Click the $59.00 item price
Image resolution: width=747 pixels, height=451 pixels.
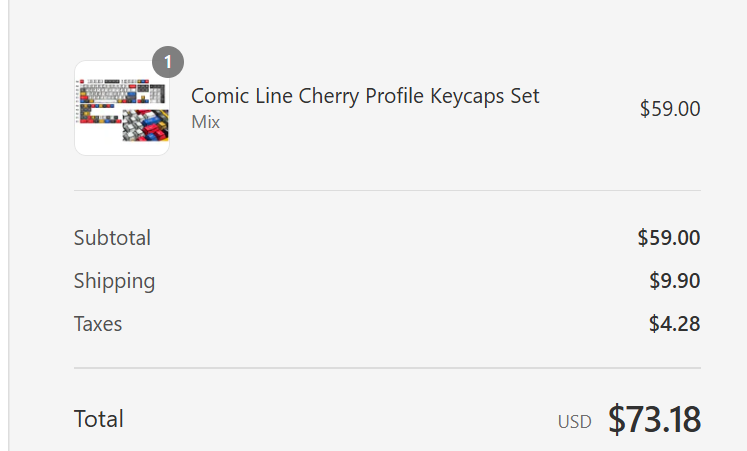(x=670, y=109)
